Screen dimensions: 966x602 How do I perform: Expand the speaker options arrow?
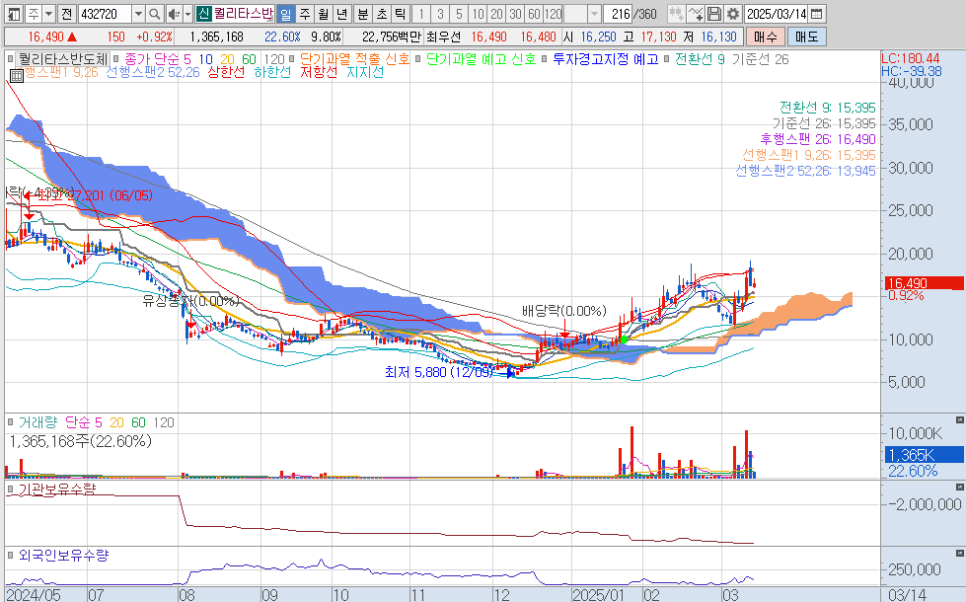click(x=188, y=14)
